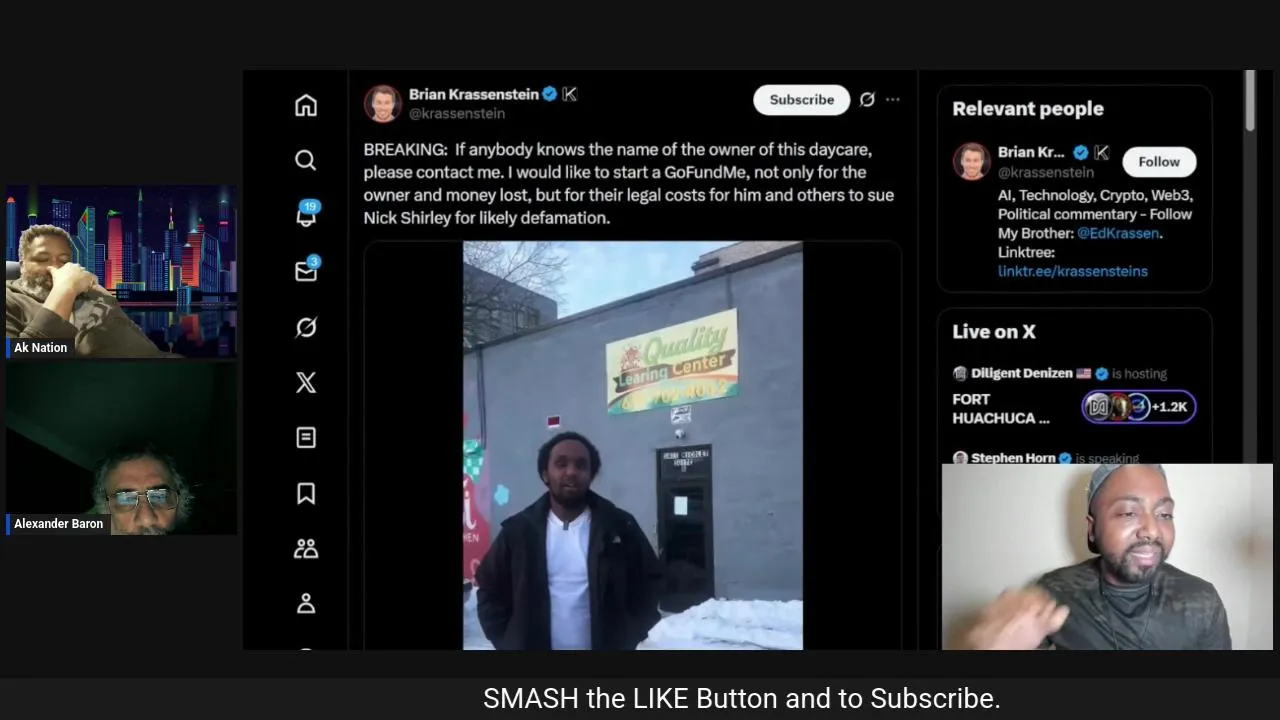This screenshot has height=720, width=1280.
Task: Click the blue verified badge on post author
Action: [x=549, y=94]
